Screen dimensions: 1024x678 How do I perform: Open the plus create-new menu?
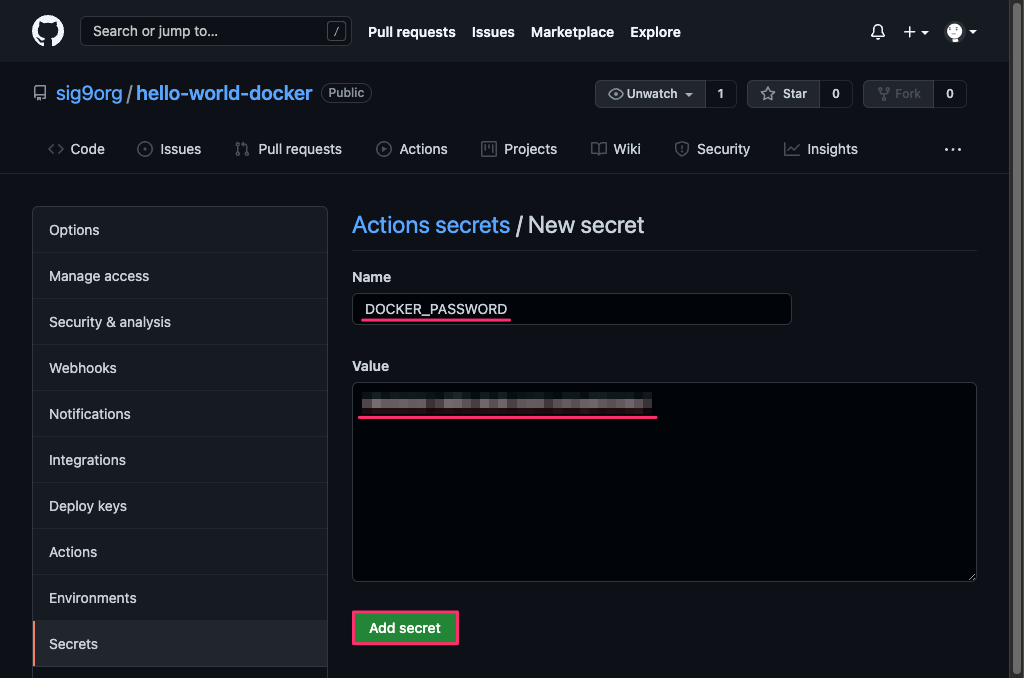pyautogui.click(x=916, y=31)
